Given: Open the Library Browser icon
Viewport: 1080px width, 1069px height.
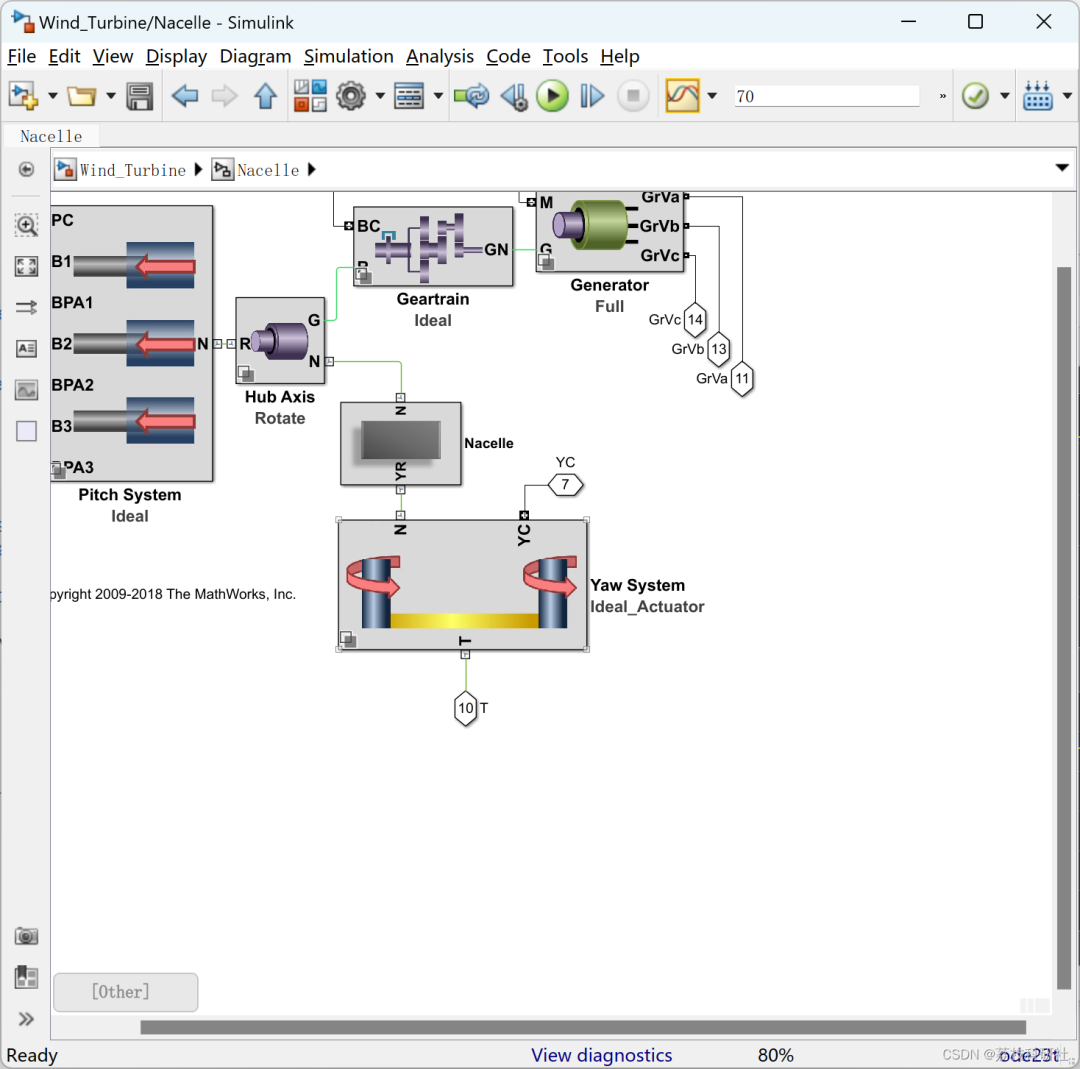Looking at the screenshot, I should coord(310,96).
